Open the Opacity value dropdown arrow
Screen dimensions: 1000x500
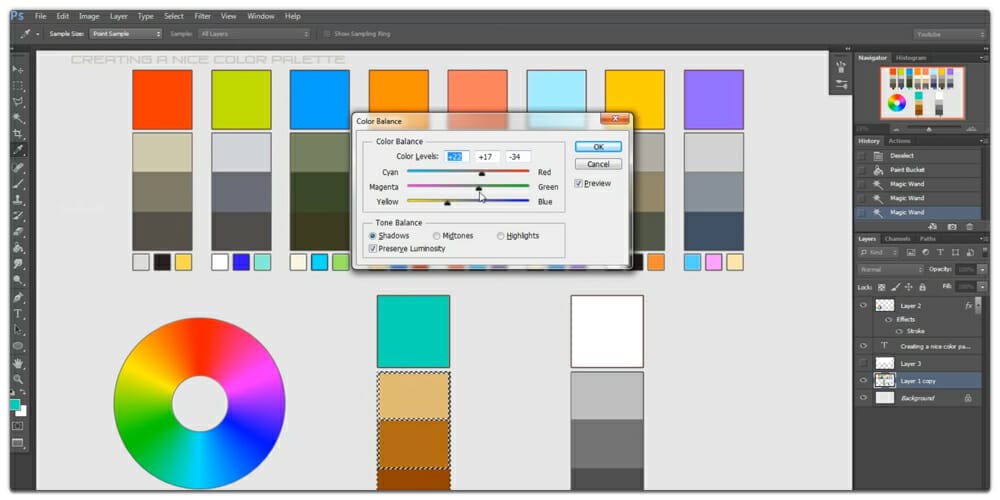pyautogui.click(x=982, y=270)
